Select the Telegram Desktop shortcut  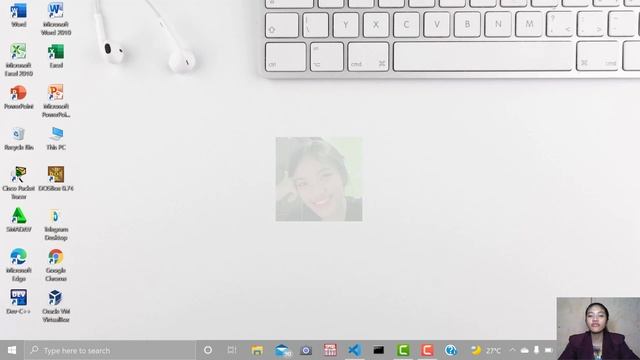pos(56,224)
